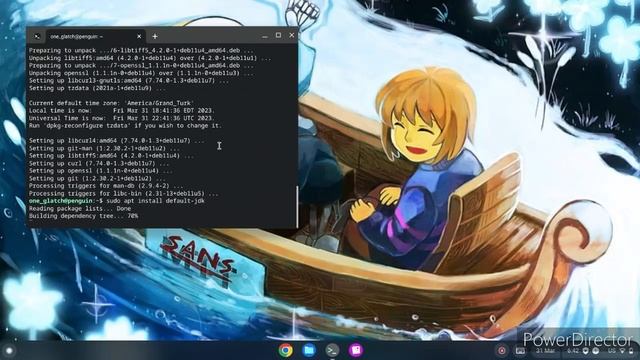Click the shield icon in the status tray
Screen dimensions: 640x360
(x=585, y=351)
